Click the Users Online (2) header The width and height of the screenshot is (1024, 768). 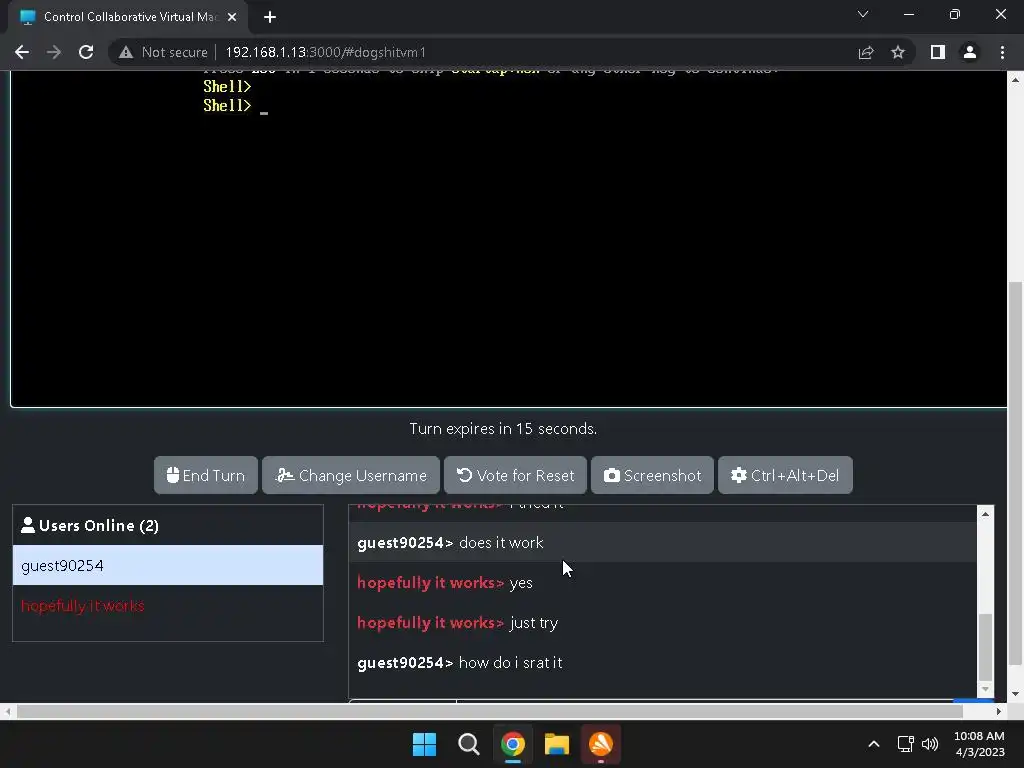point(168,526)
